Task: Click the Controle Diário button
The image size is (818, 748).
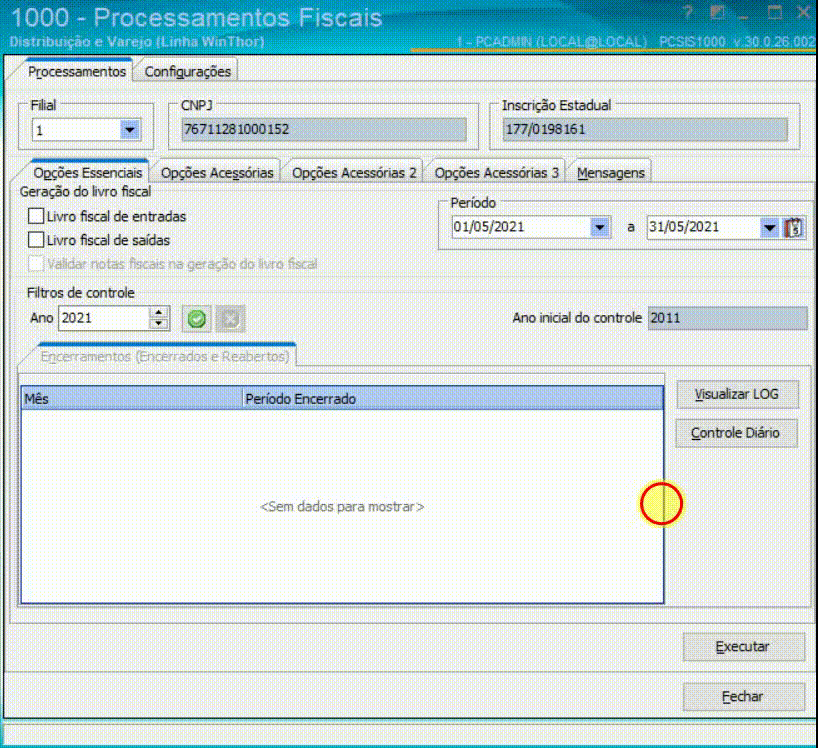Action: point(736,433)
